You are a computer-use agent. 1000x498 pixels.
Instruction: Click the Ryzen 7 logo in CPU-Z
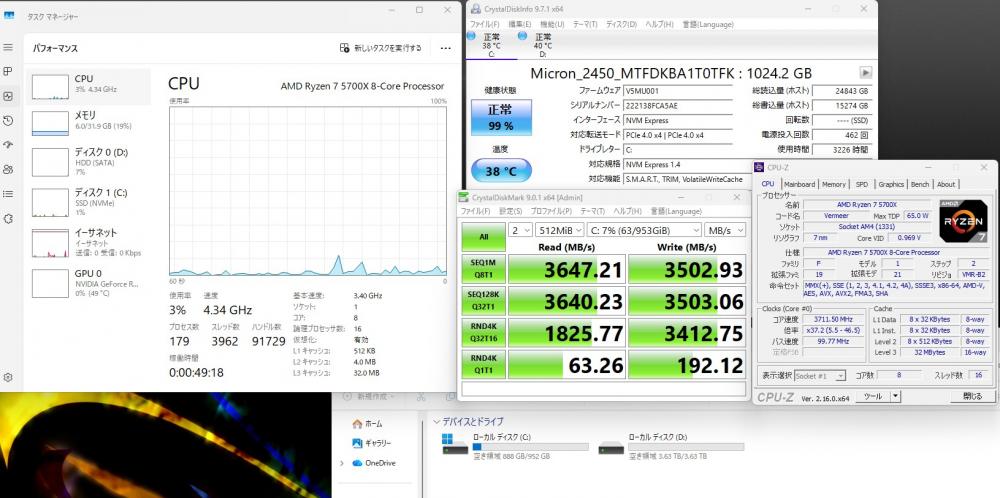click(x=963, y=221)
